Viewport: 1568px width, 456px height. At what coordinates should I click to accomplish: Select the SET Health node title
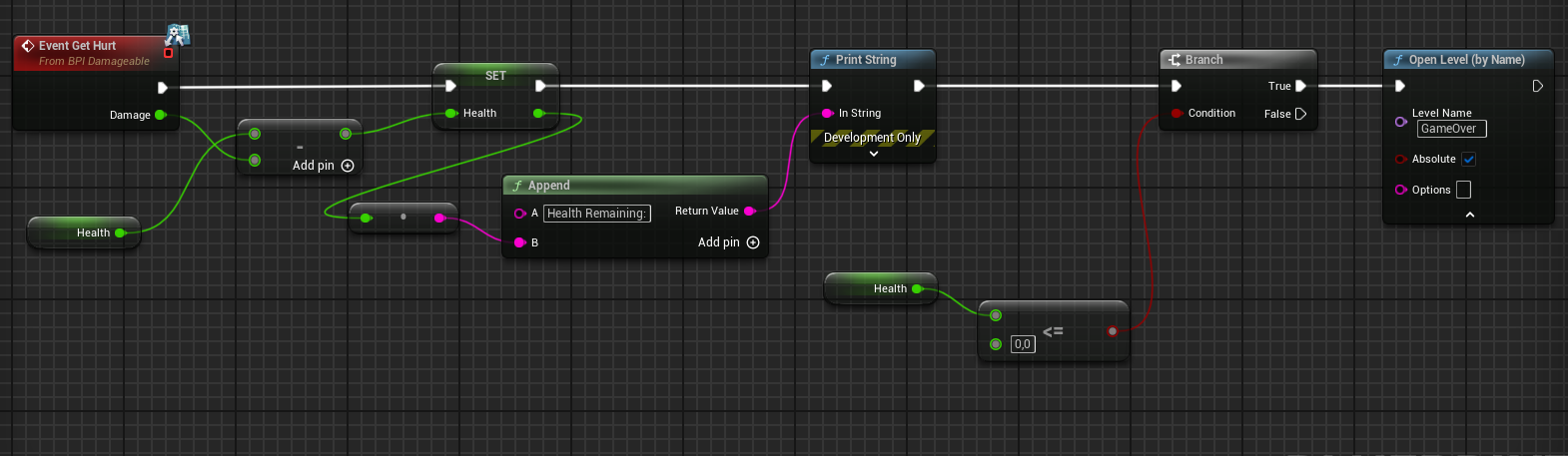click(495, 76)
